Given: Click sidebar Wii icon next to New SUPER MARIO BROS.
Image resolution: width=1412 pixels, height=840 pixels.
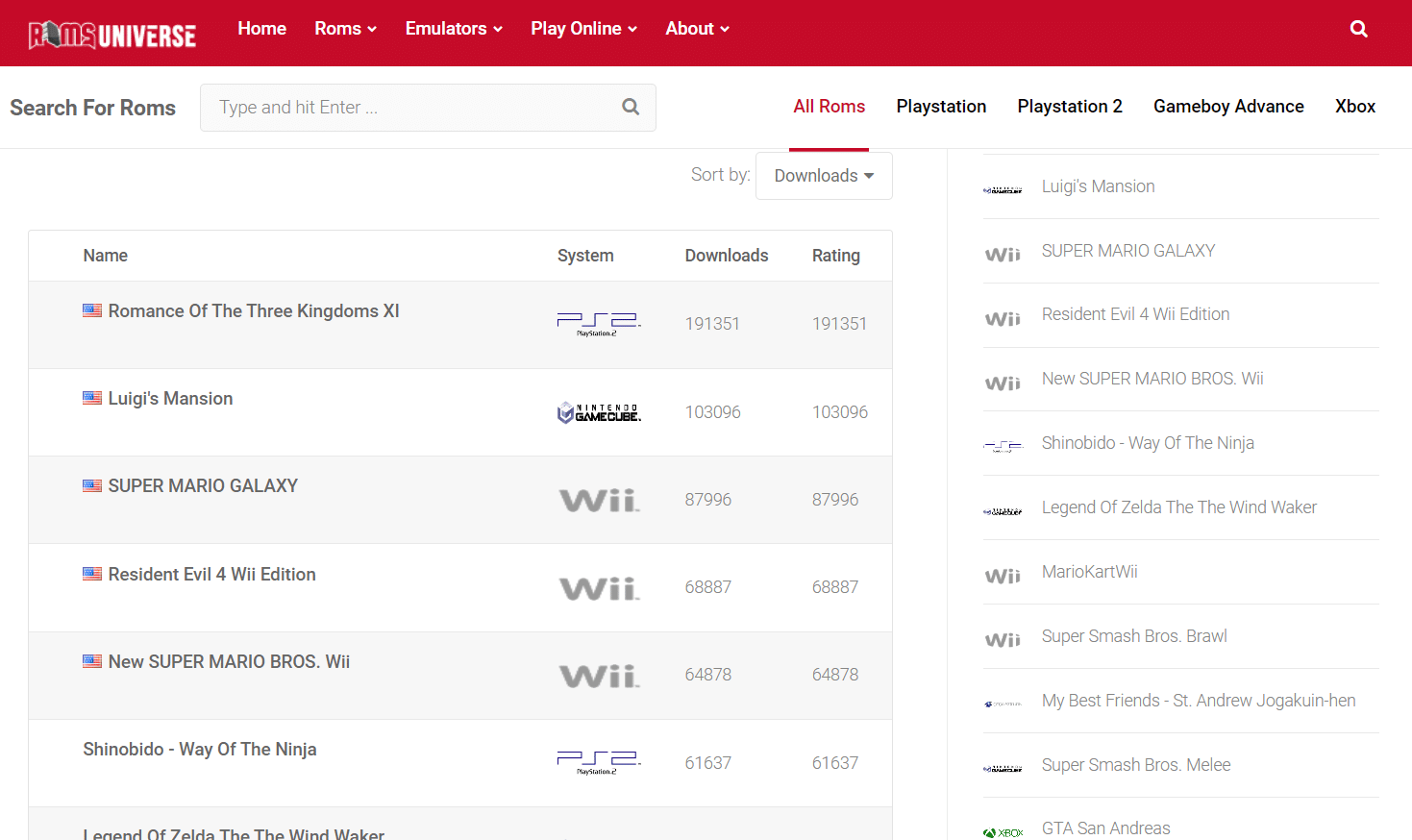Looking at the screenshot, I should point(1003,383).
